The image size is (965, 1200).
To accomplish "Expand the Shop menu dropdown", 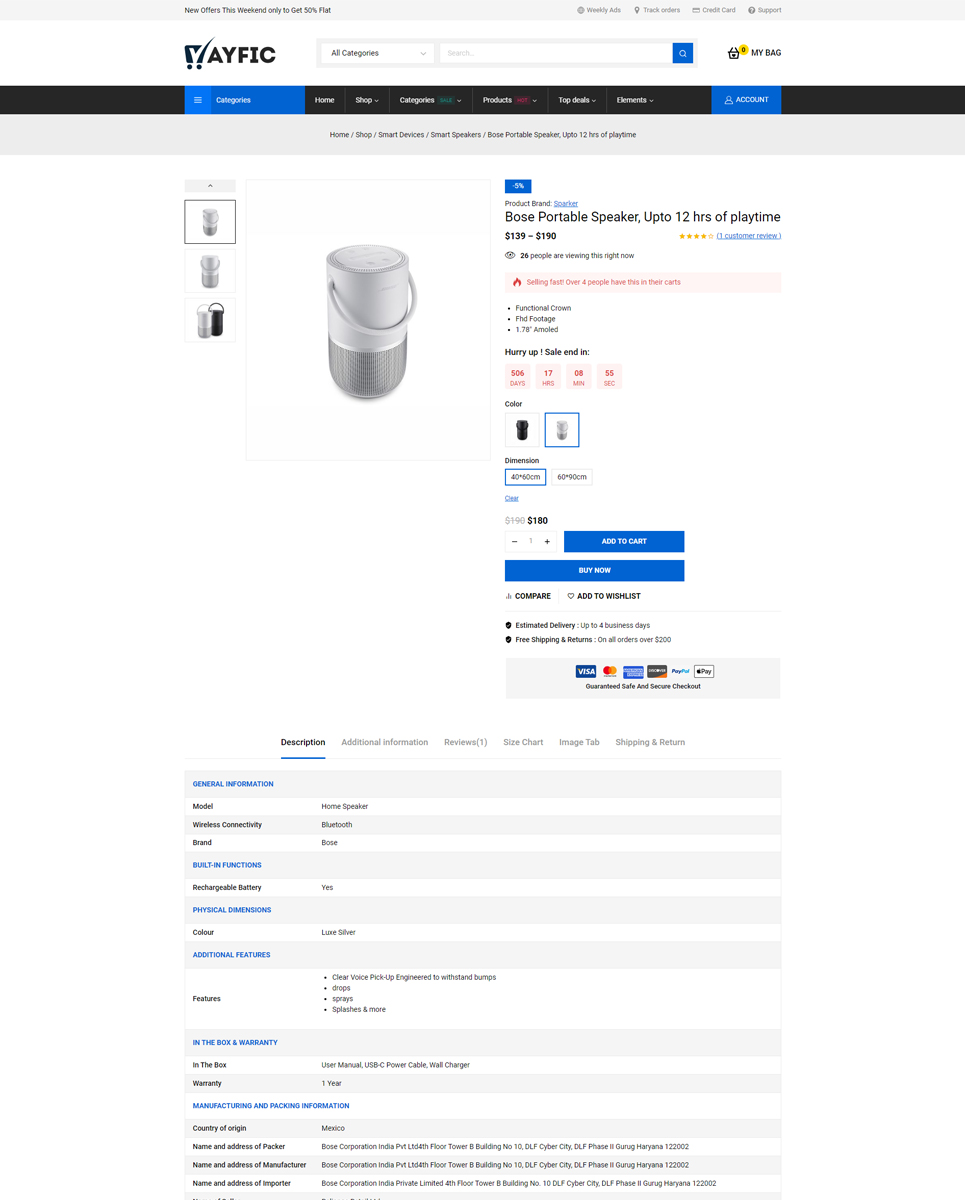I will point(367,100).
